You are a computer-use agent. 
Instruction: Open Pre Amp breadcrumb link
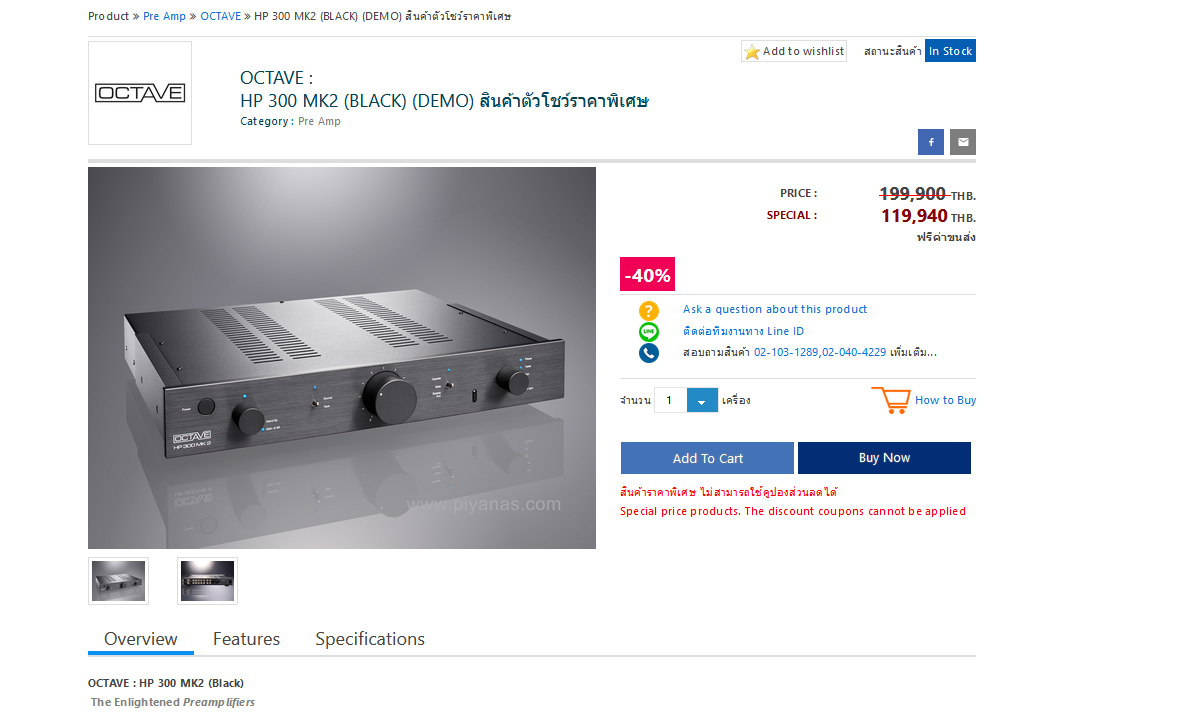(x=164, y=16)
